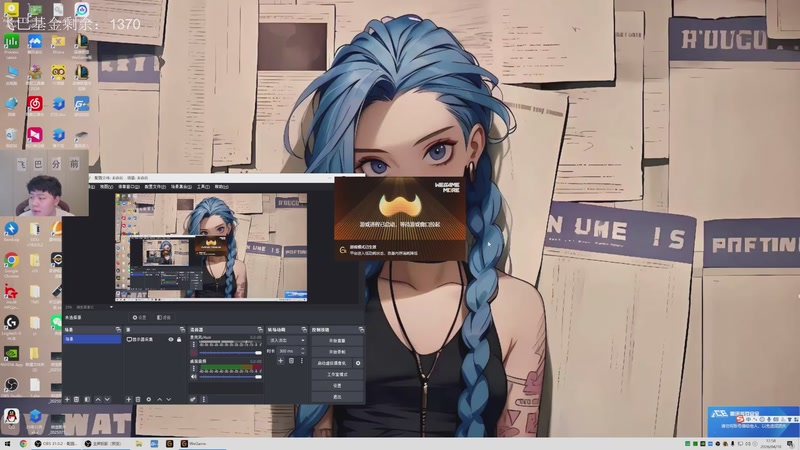Click Exit button in OBS controls panel

coord(337,396)
